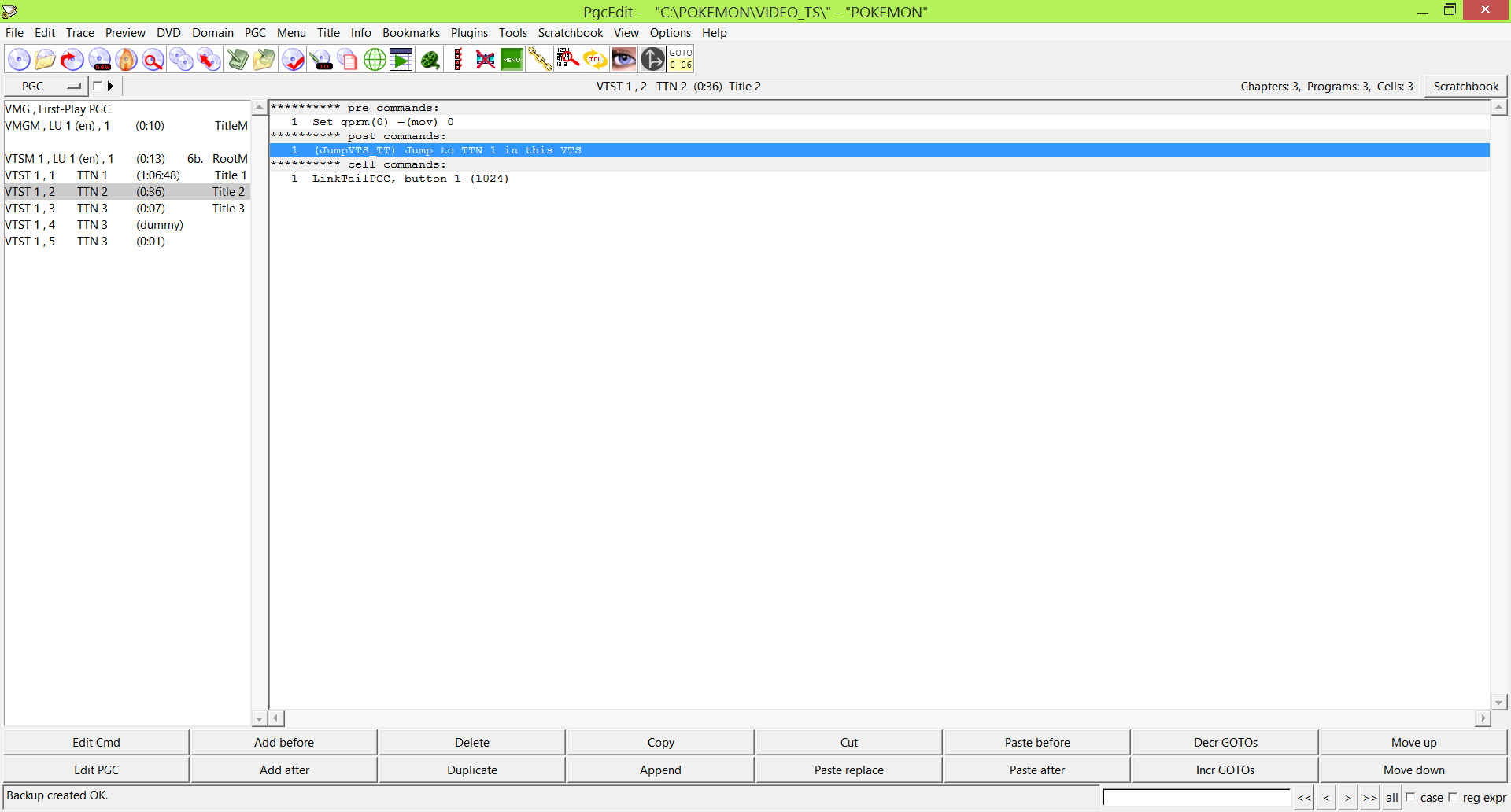Screen dimensions: 1511x812
Task: Select the VTST 1, 1 TTN 1 row
Action: (127, 175)
